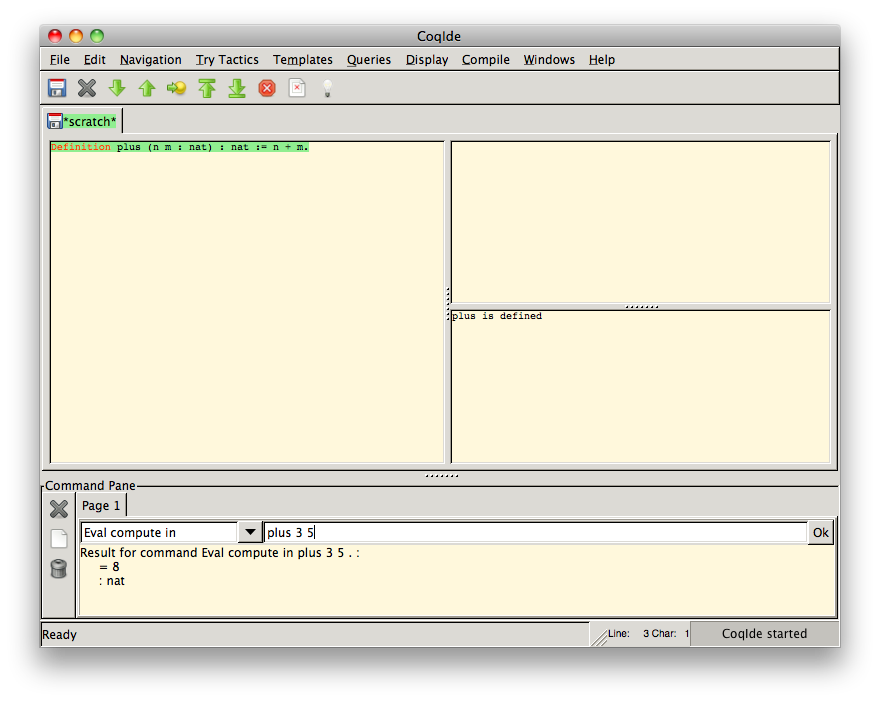The height and width of the screenshot is (702, 880).
Task: Click the red stop interrupt icon
Action: [267, 88]
